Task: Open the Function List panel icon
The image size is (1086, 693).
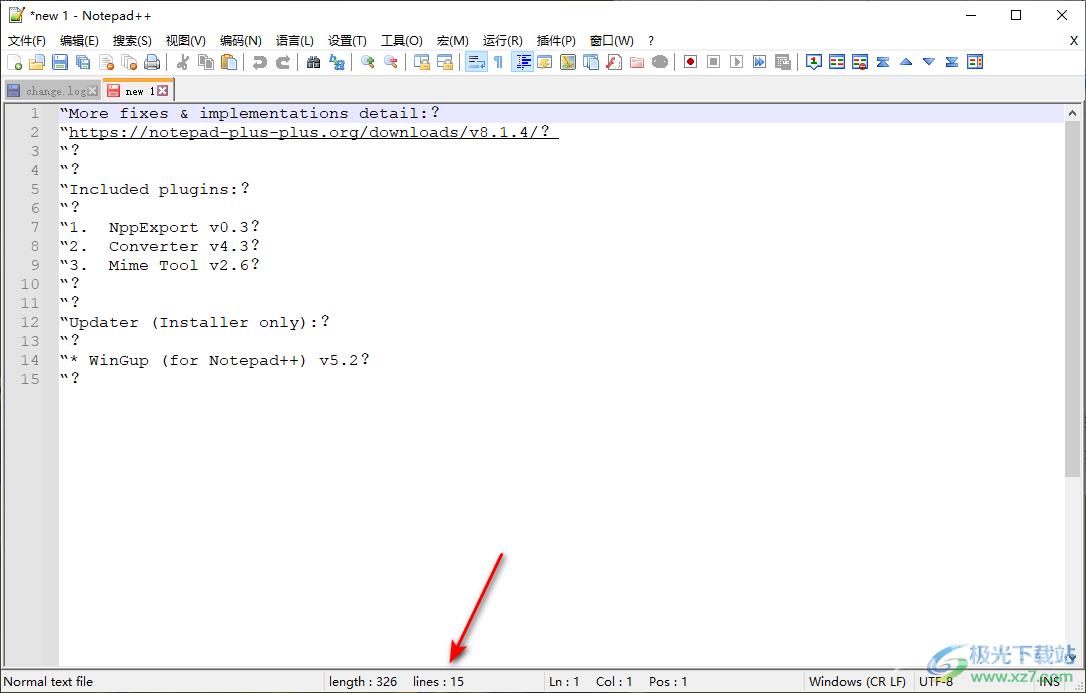Action: [614, 62]
